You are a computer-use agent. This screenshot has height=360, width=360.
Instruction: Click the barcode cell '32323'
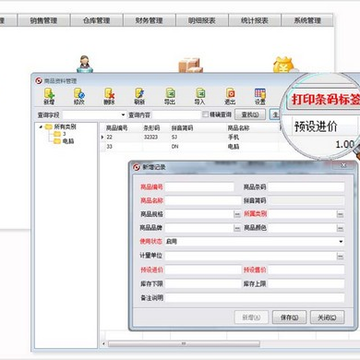[x=151, y=137]
